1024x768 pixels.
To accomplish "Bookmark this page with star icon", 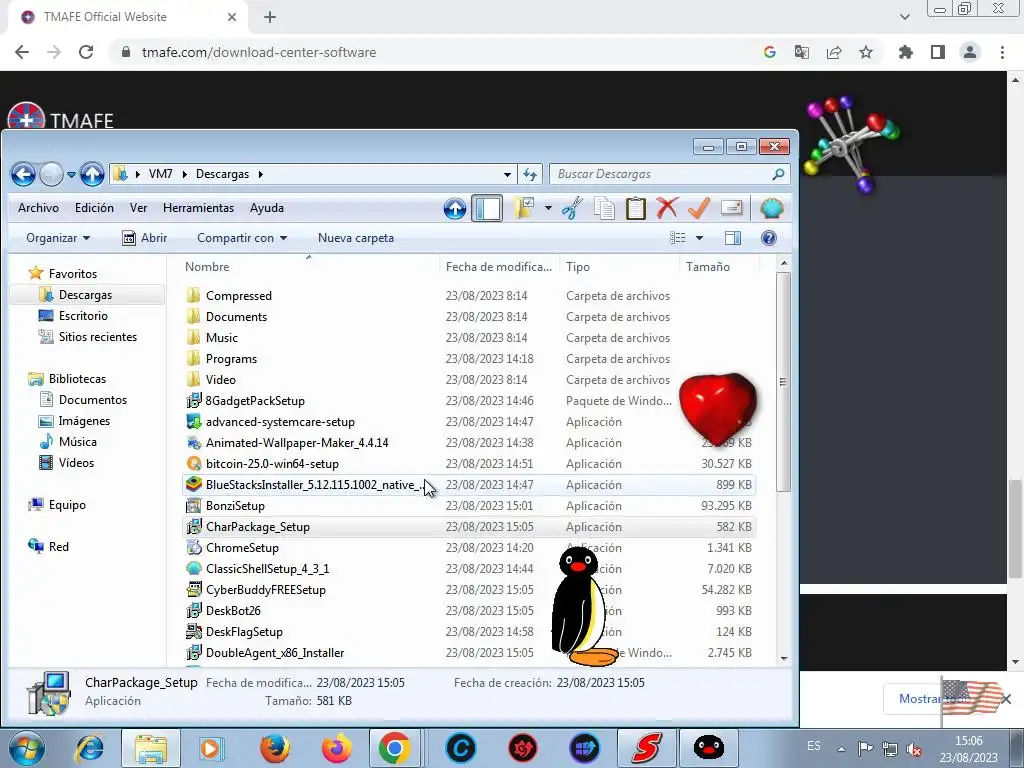I will click(x=866, y=52).
